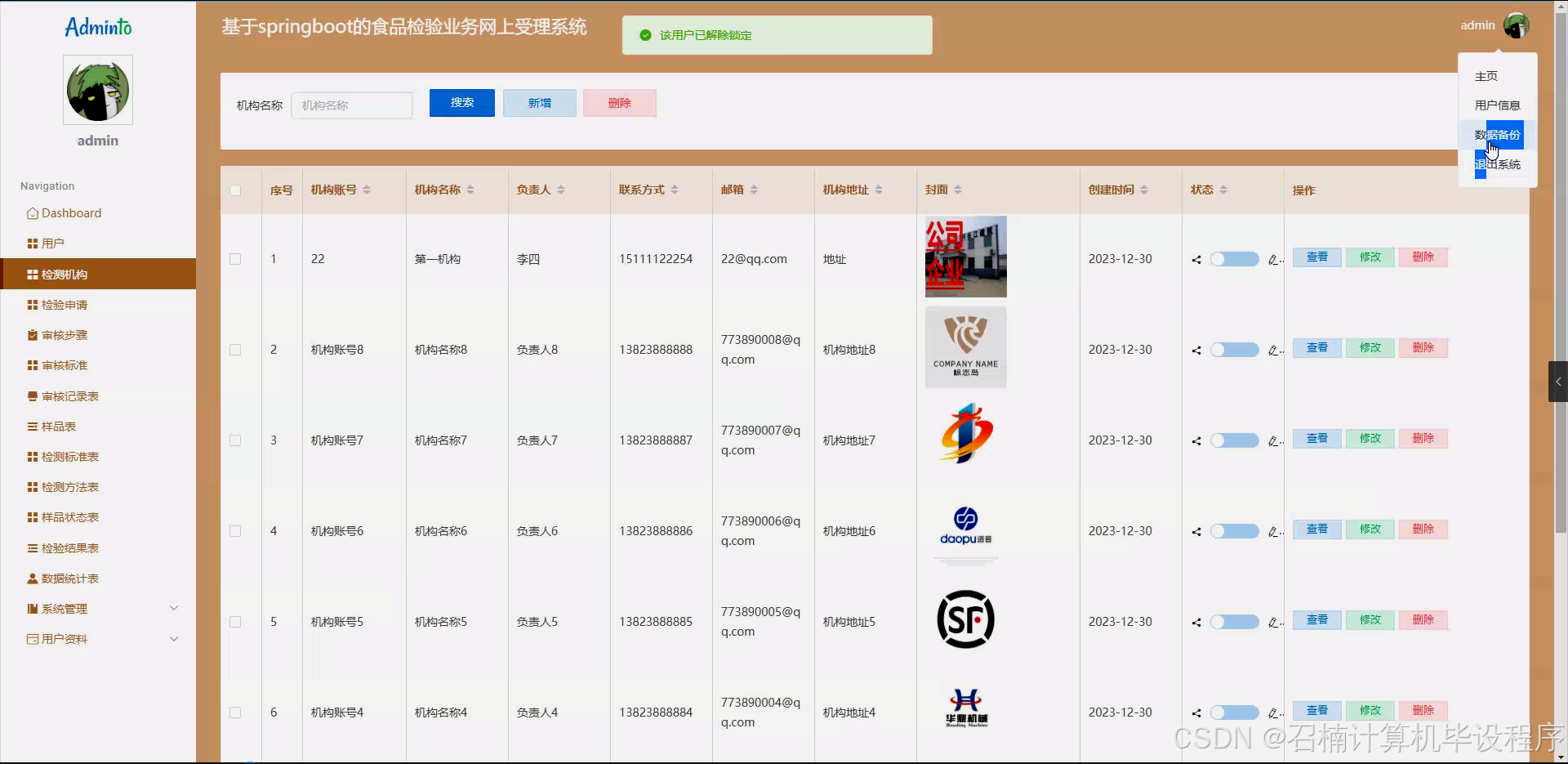Sort by 机构账号 column arrows

click(x=367, y=190)
